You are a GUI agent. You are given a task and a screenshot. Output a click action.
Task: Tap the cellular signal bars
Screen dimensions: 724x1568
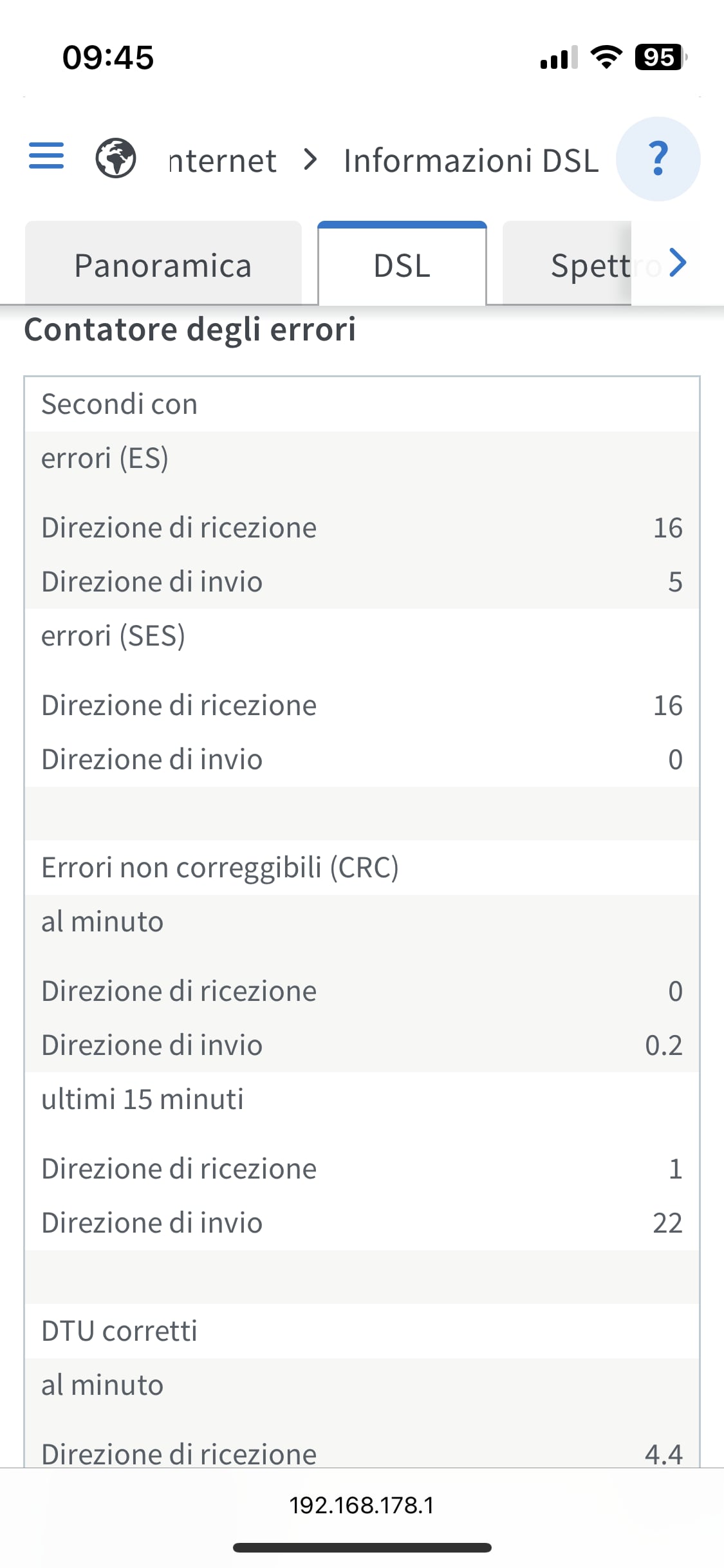pyautogui.click(x=559, y=57)
